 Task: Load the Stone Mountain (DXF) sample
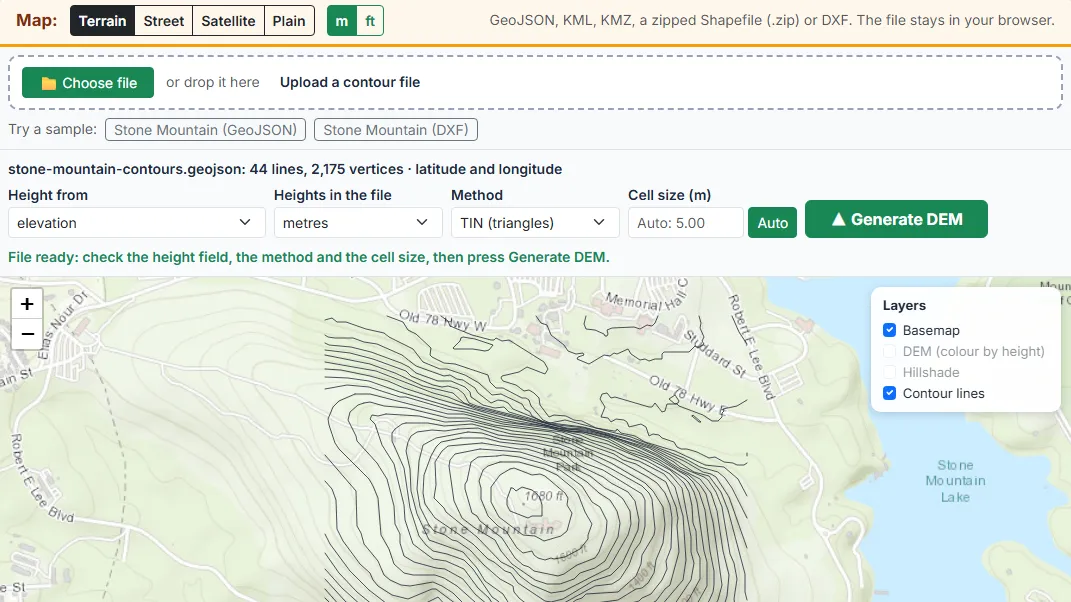(395, 130)
